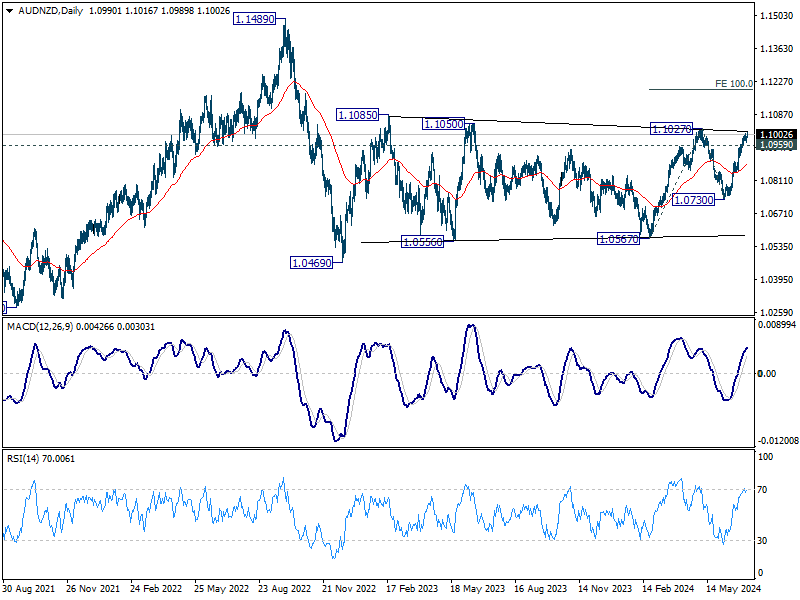Select the 30 Aug 2021 date on time axis

28,589
